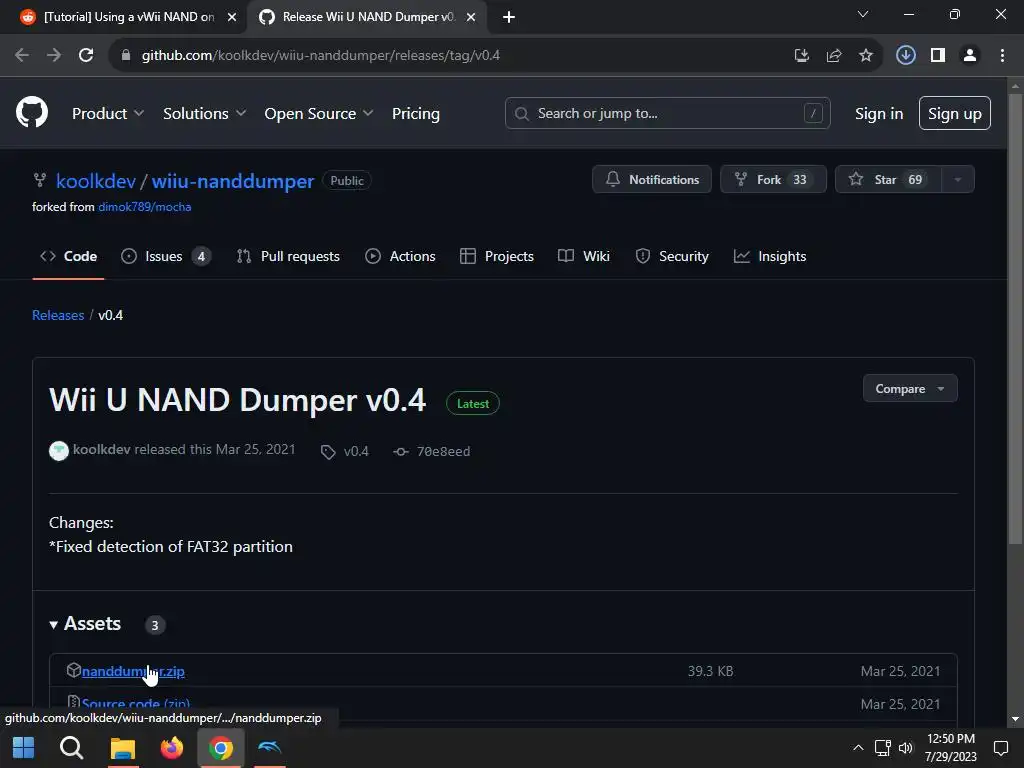
Task: Open the volume control in the tray
Action: tap(906, 748)
